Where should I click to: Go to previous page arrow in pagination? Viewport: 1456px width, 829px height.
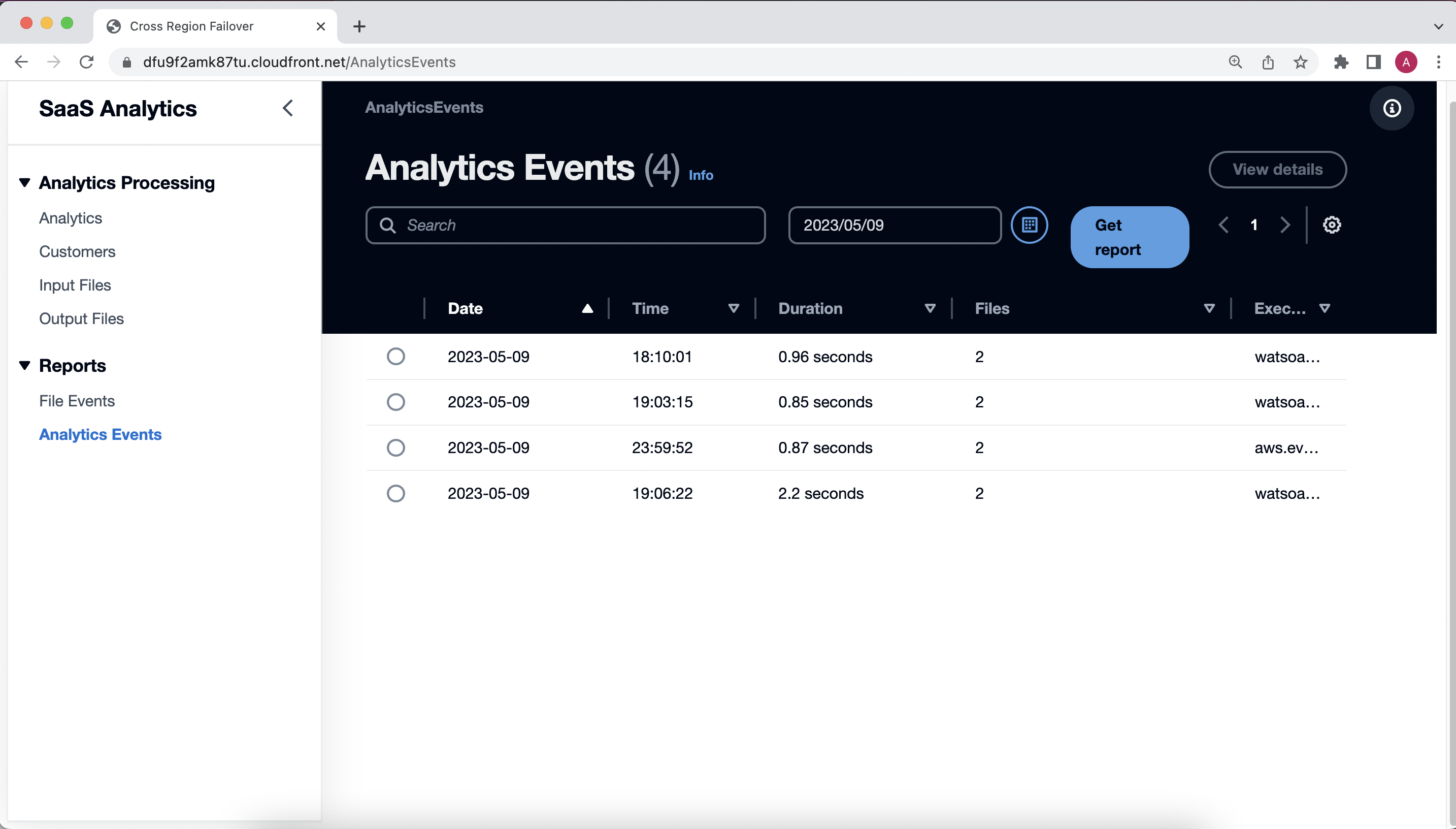[1223, 225]
